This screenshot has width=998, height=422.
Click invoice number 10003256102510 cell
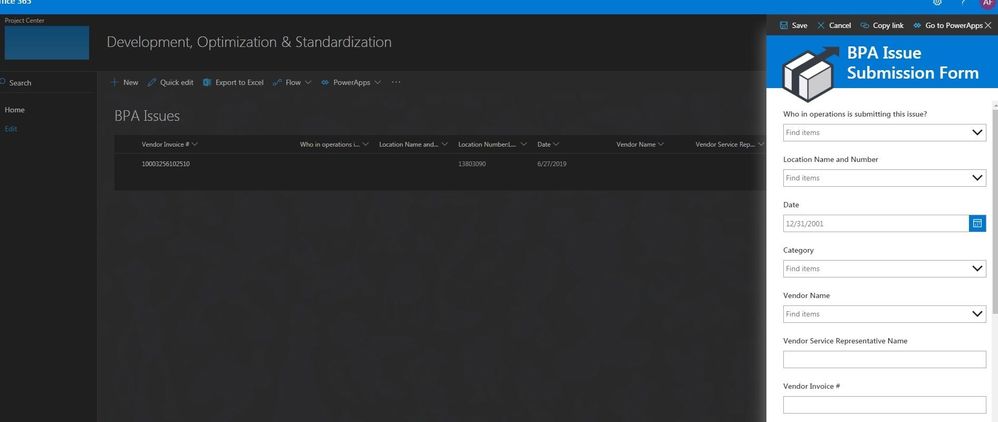pyautogui.click(x=165, y=164)
